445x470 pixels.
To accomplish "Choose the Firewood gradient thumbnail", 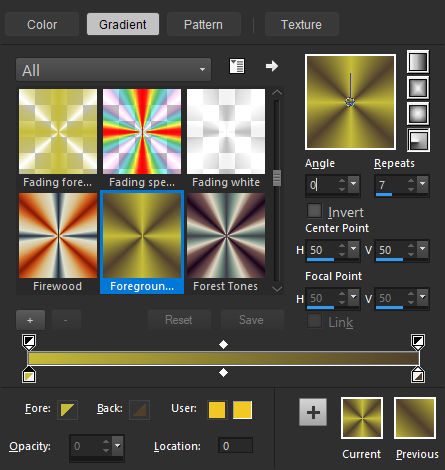I will click(x=58, y=236).
